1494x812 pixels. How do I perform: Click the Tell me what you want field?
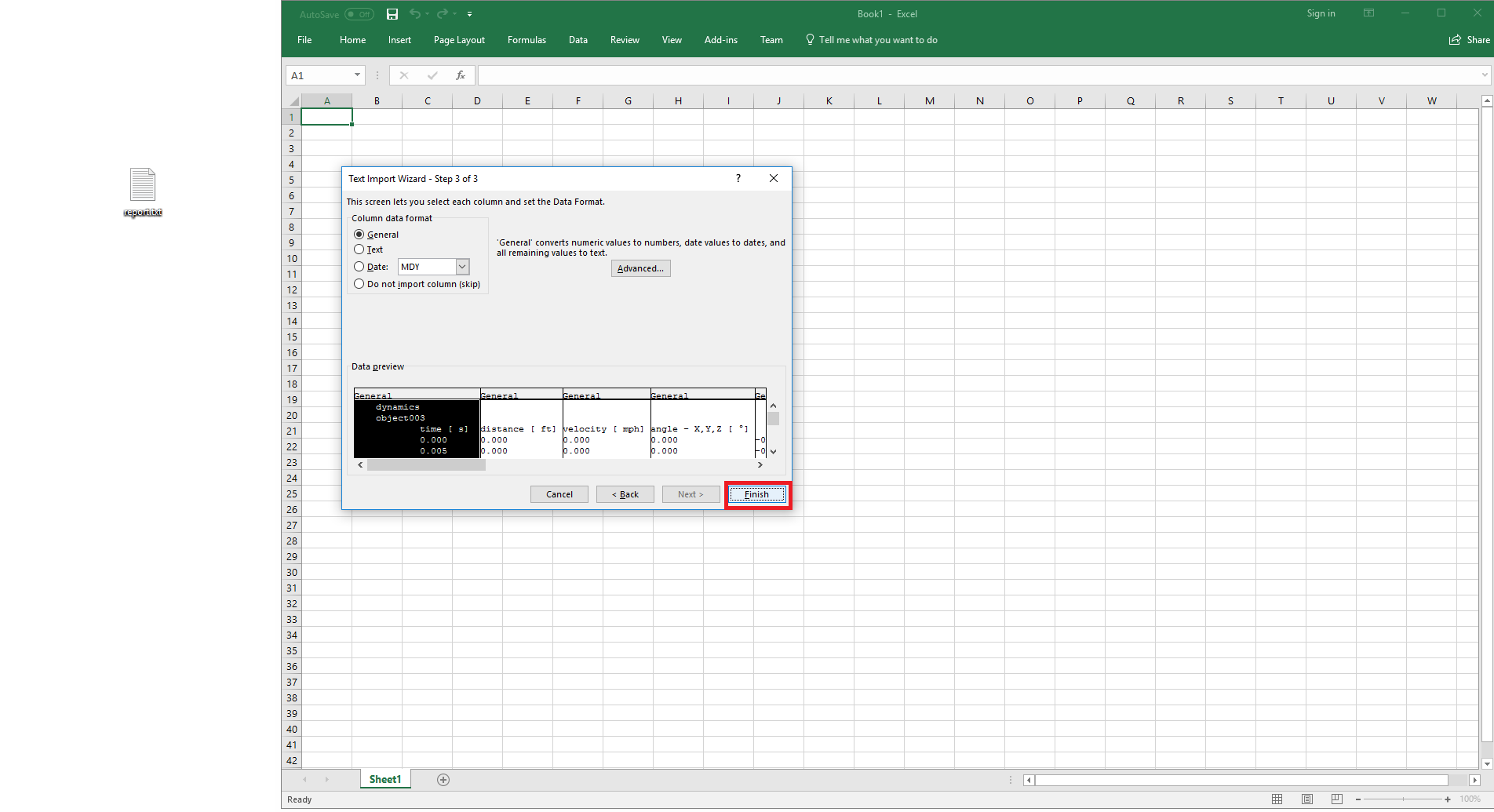(x=878, y=40)
